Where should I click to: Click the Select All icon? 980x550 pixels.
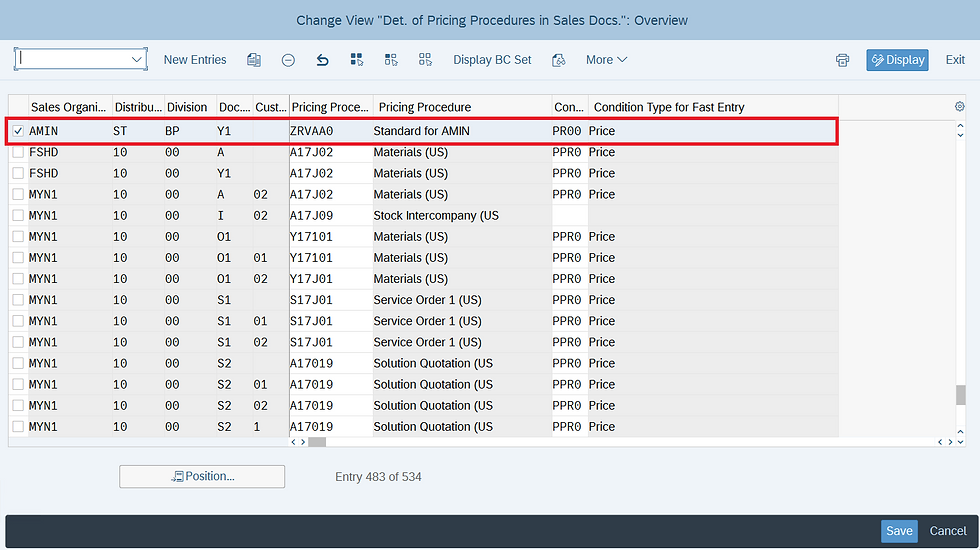357,60
